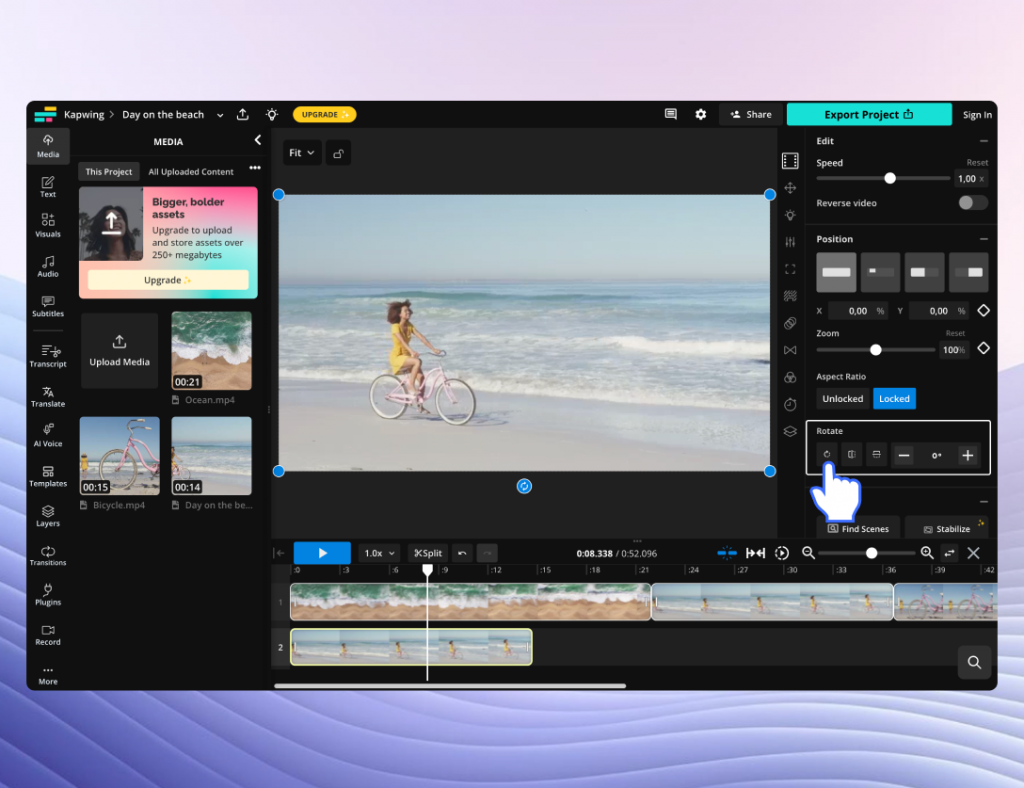Open the 1.0x playback speed dropdown

(379, 553)
